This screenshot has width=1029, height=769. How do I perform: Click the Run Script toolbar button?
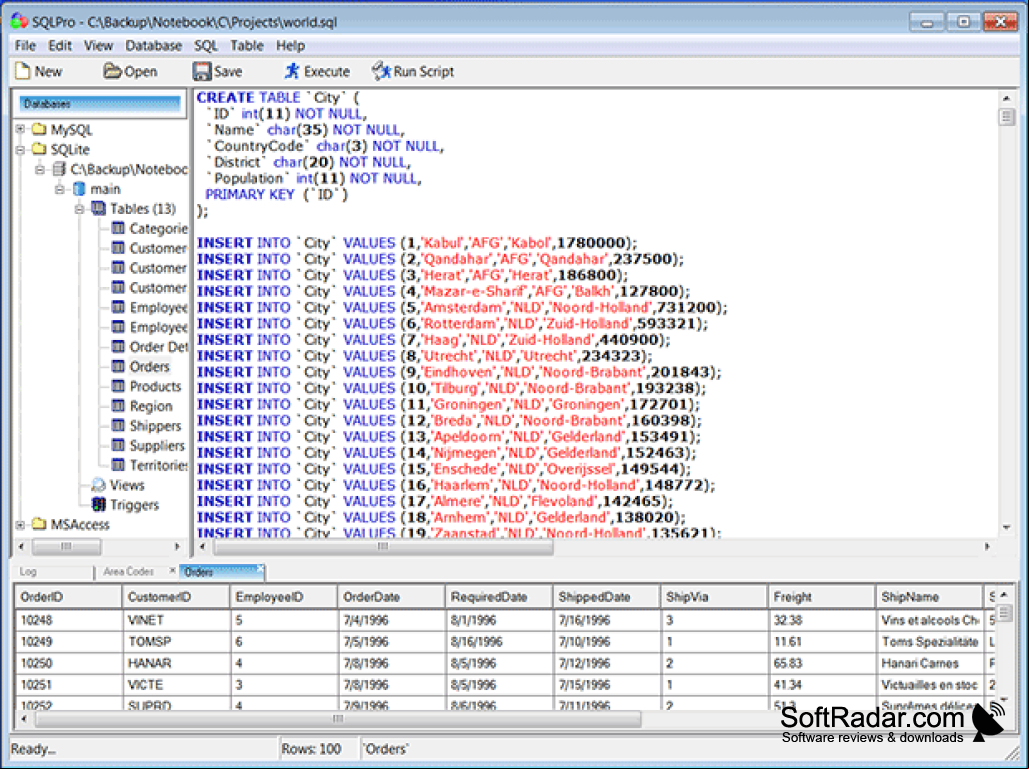pos(413,71)
